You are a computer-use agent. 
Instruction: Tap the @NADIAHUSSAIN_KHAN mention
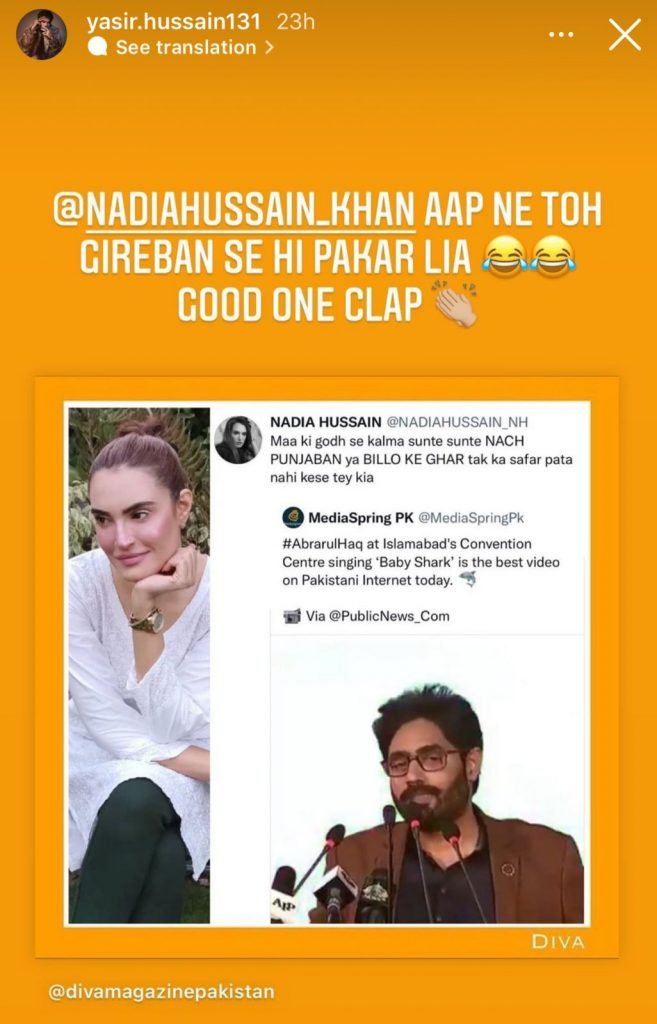234,210
